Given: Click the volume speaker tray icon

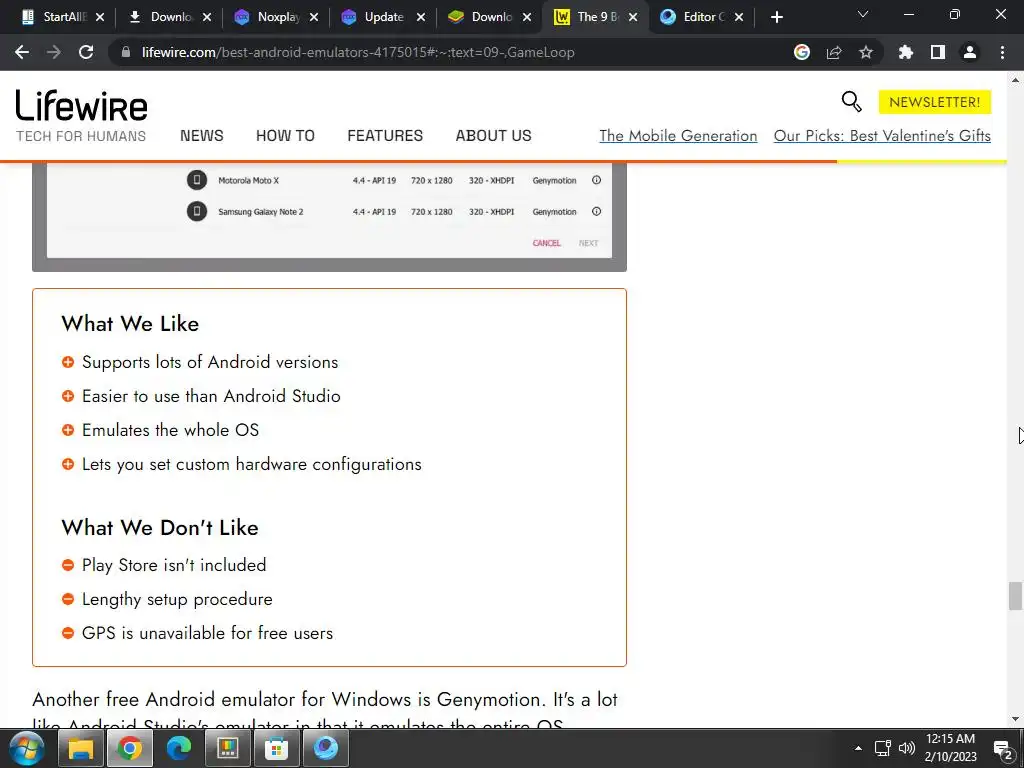Looking at the screenshot, I should pyautogui.click(x=906, y=748).
